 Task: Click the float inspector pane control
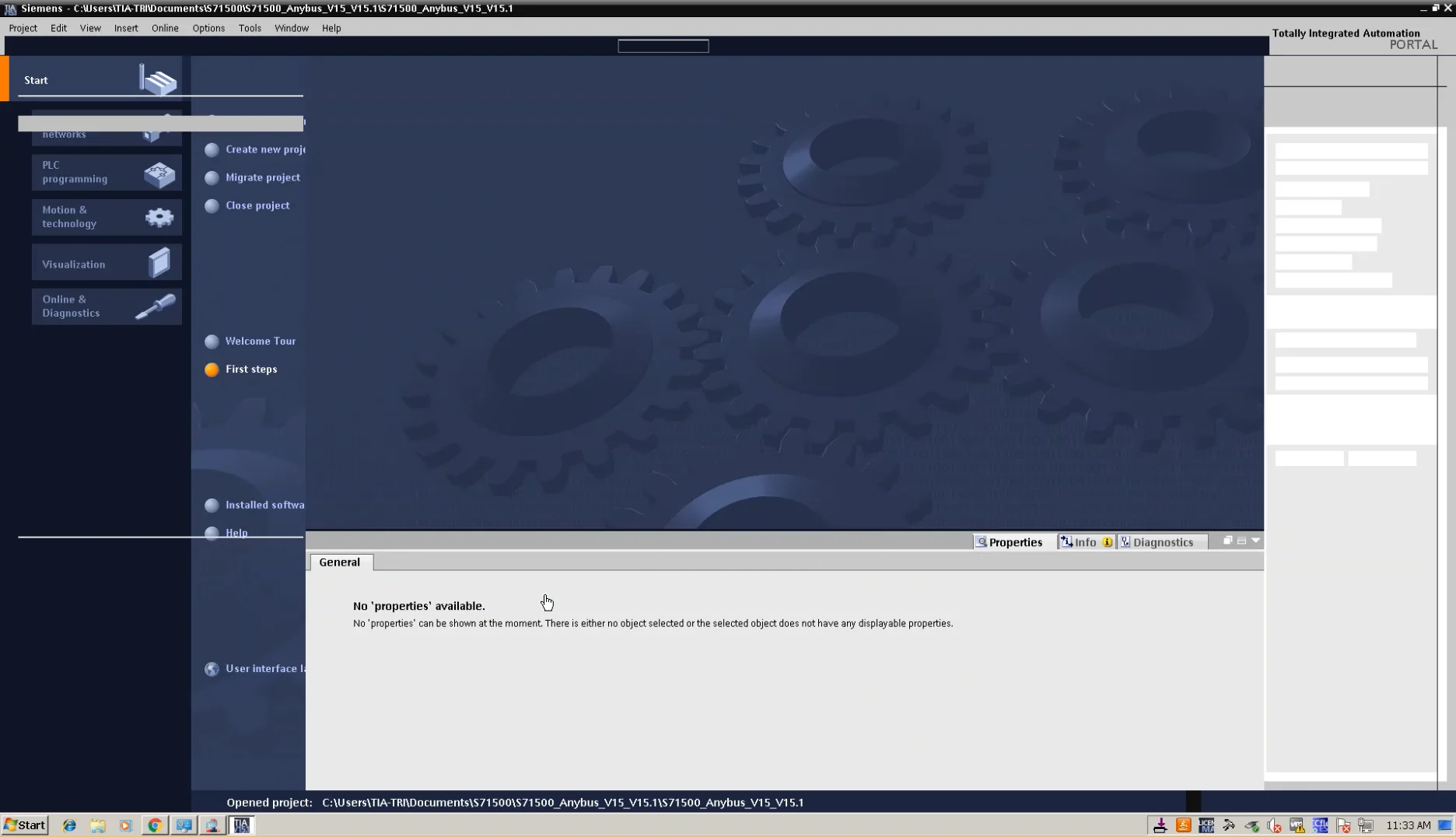1227,540
